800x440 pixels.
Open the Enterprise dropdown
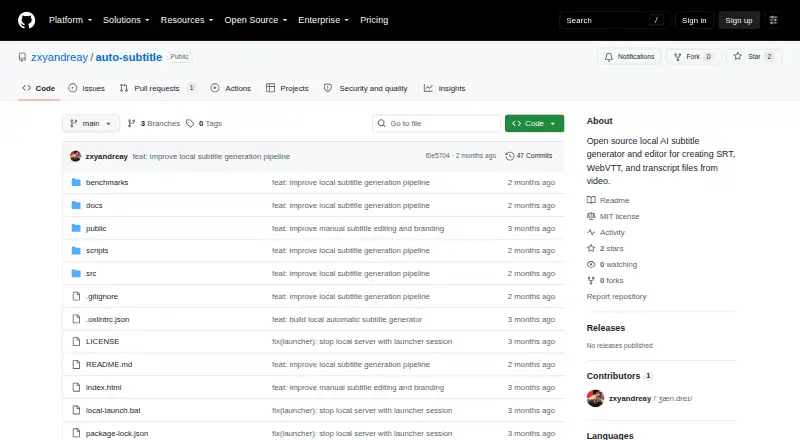coord(323,20)
